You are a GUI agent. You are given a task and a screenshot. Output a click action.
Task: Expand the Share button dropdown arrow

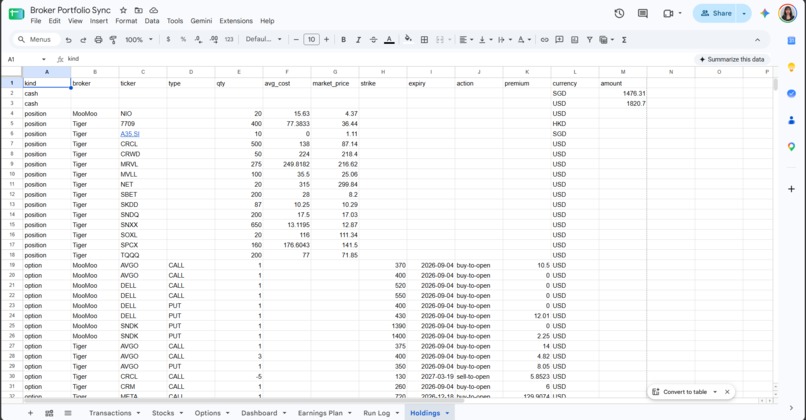(744, 13)
